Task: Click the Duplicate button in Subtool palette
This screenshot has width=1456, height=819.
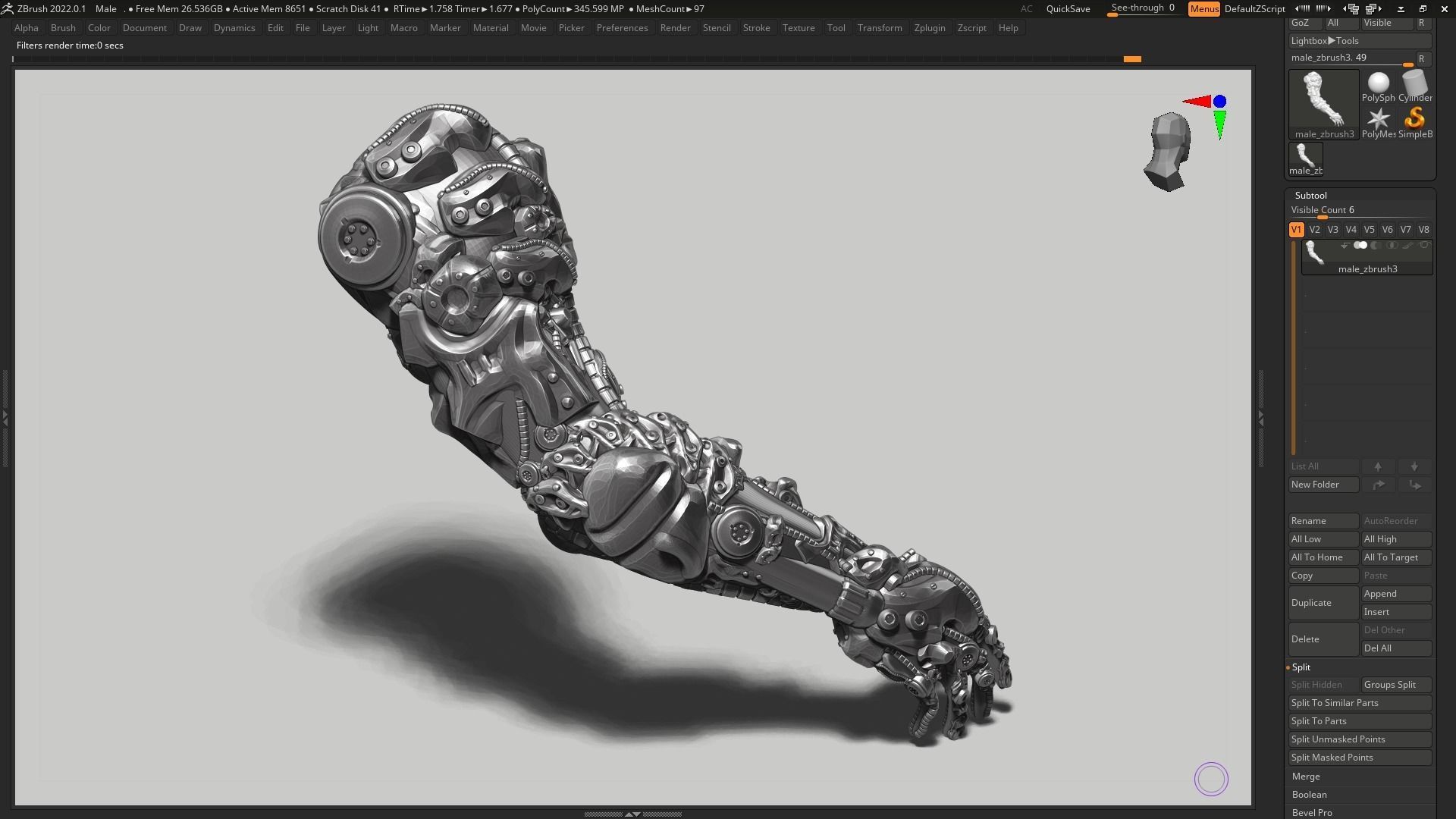Action: click(1324, 602)
